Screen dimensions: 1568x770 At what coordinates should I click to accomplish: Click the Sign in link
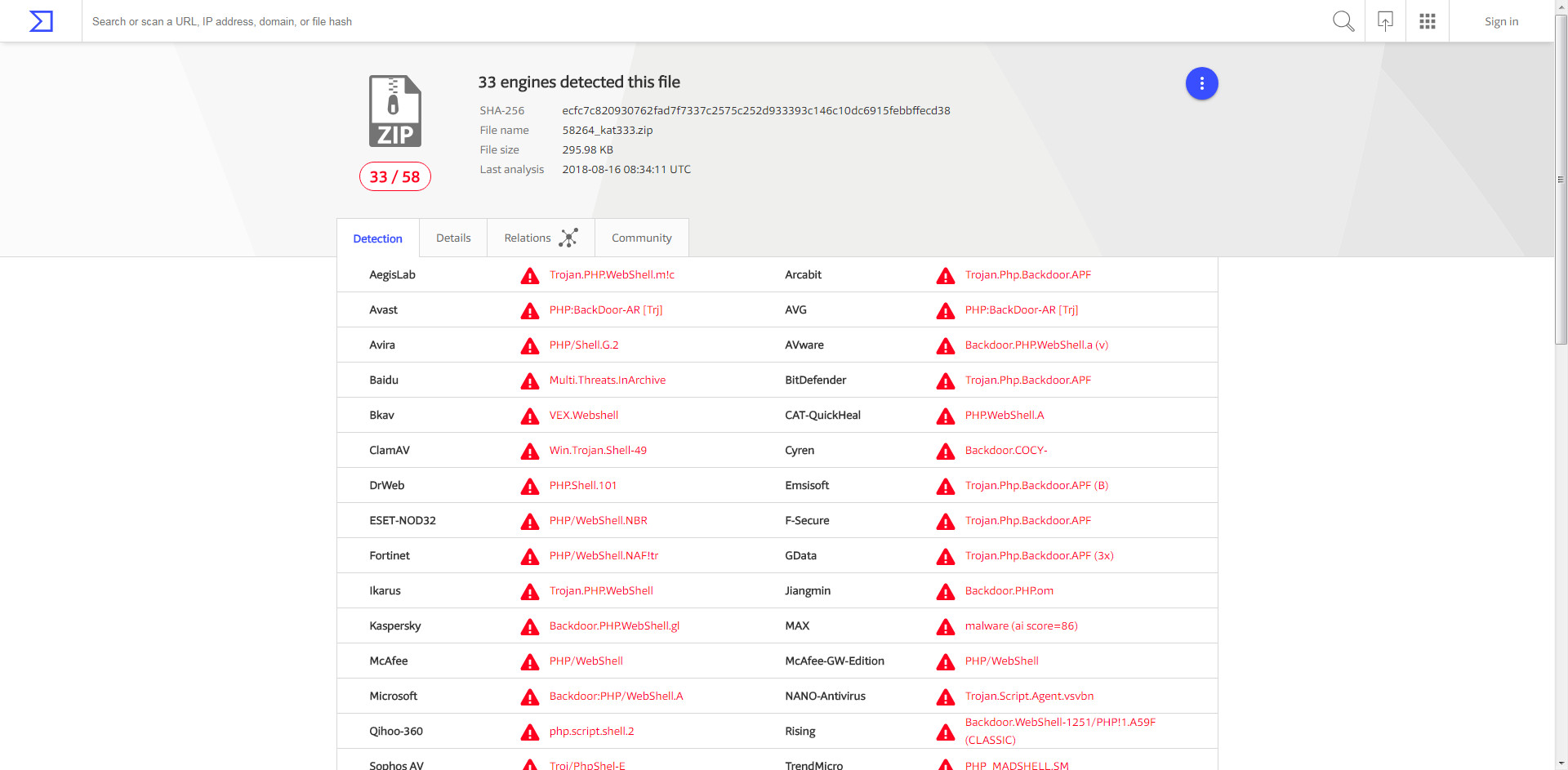pyautogui.click(x=1501, y=21)
